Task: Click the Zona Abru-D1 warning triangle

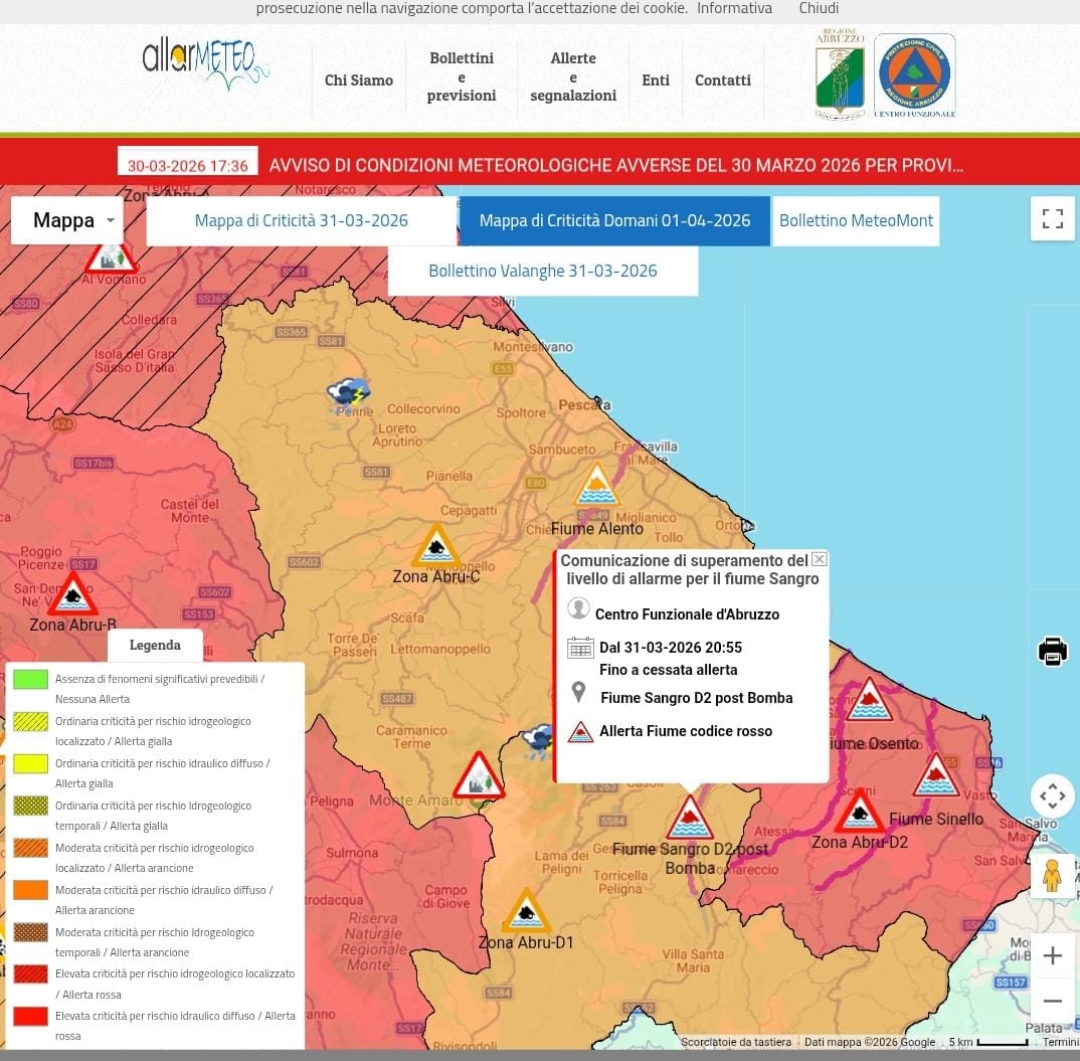Action: click(x=526, y=911)
